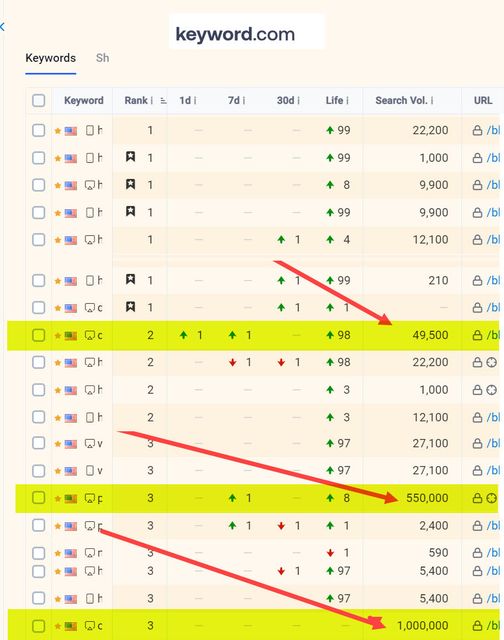504x640 pixels.
Task: Click the globe icon in the 550,000 row
Action: tap(492, 498)
